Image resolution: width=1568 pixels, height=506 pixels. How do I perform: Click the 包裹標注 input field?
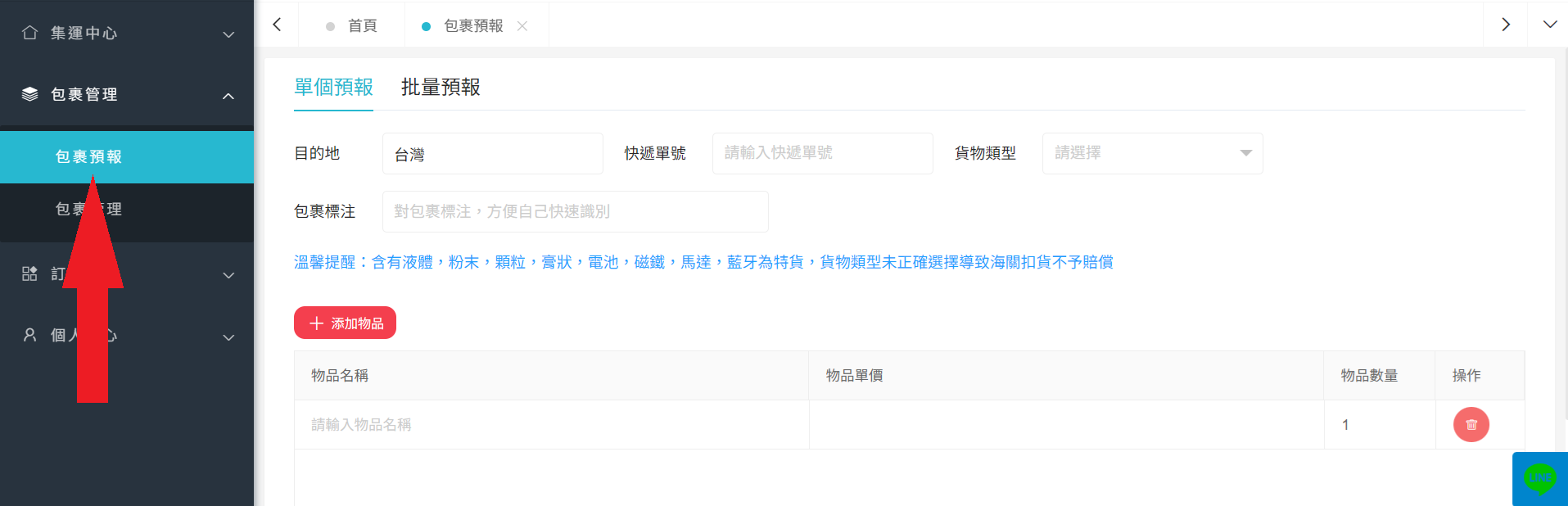click(575, 211)
